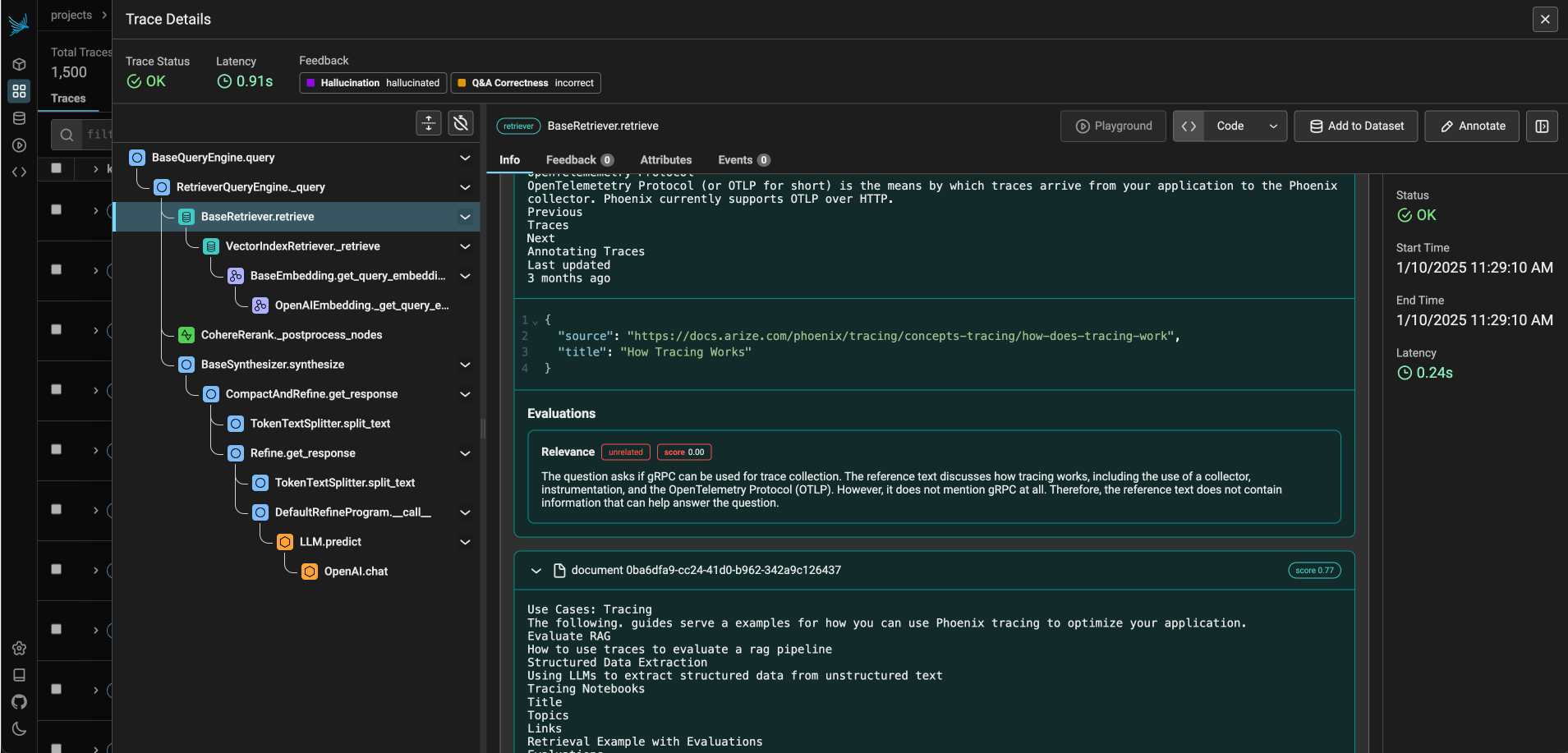Switch to the Attributes tab
Image resolution: width=1568 pixels, height=753 pixels.
[x=665, y=159]
